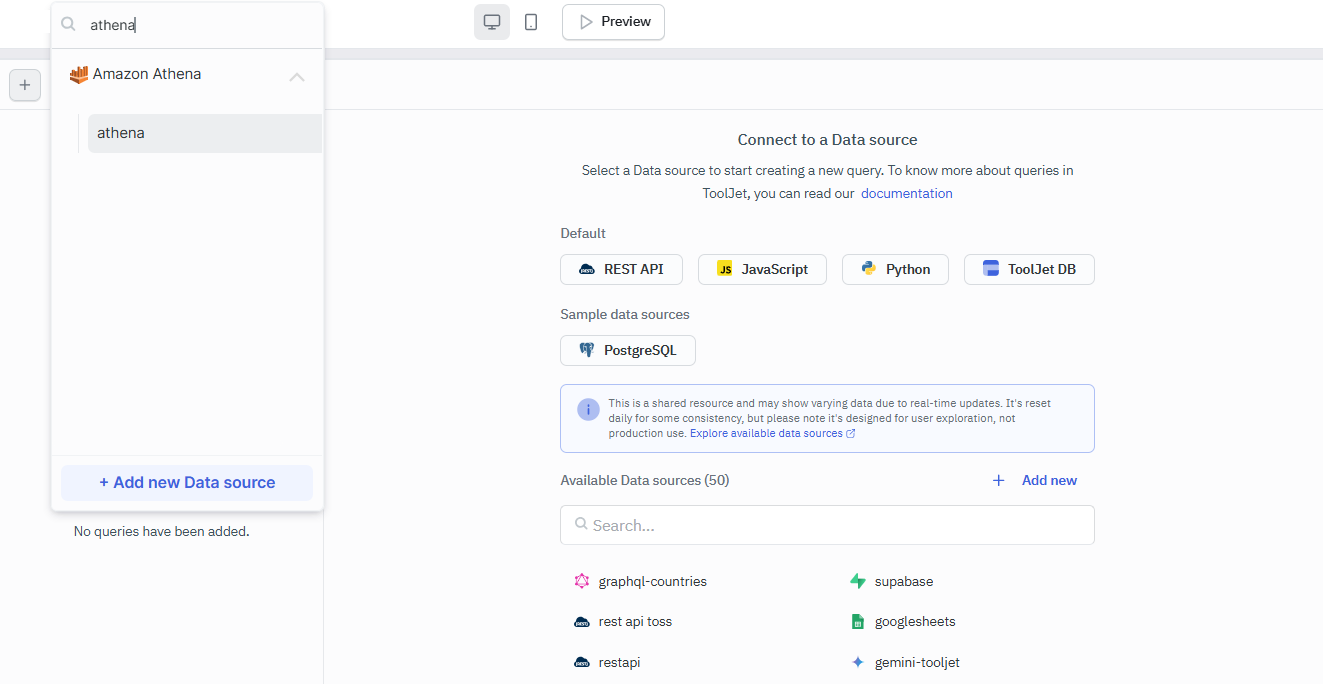Click Add new next to Available Data sources

[x=1035, y=481]
